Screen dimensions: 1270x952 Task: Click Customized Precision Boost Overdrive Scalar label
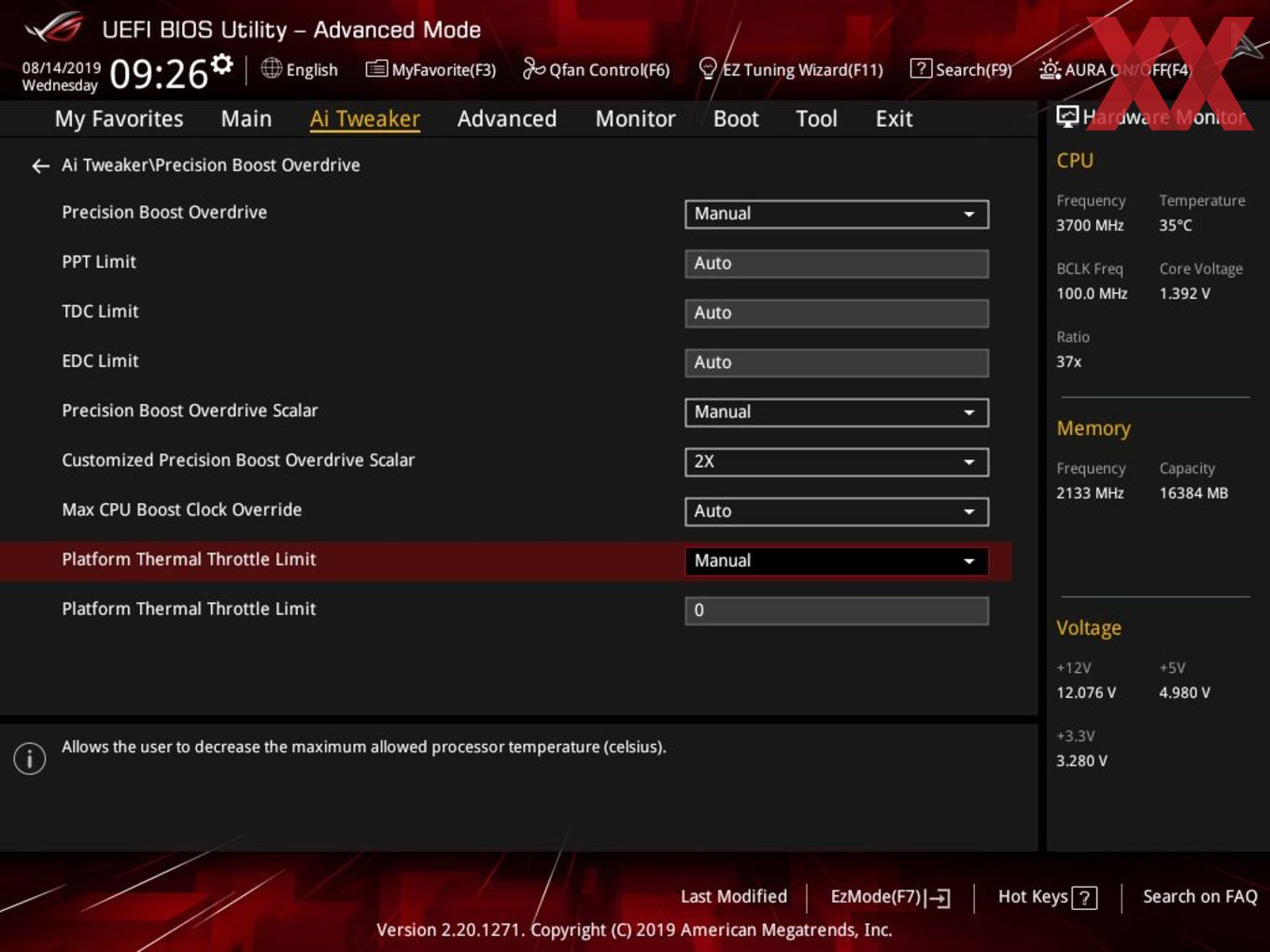[x=238, y=460]
